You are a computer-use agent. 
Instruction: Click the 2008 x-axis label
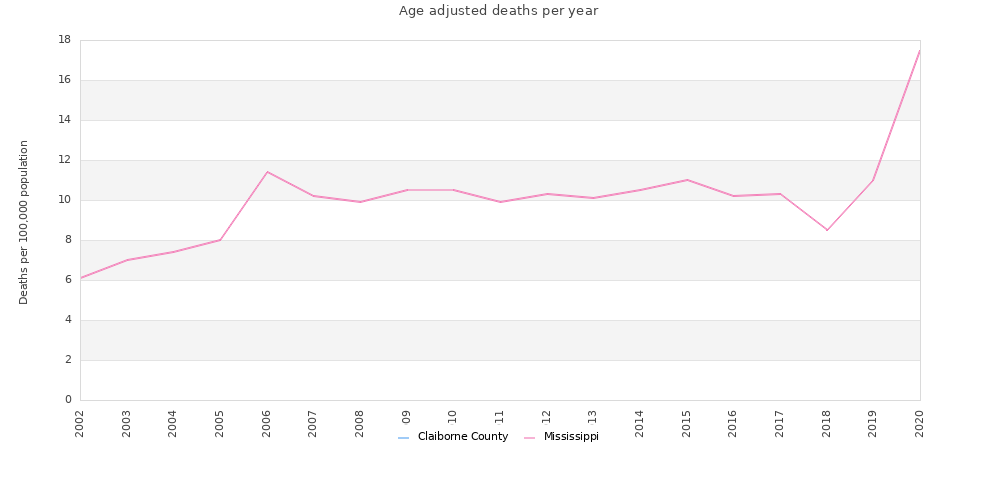coord(360,423)
